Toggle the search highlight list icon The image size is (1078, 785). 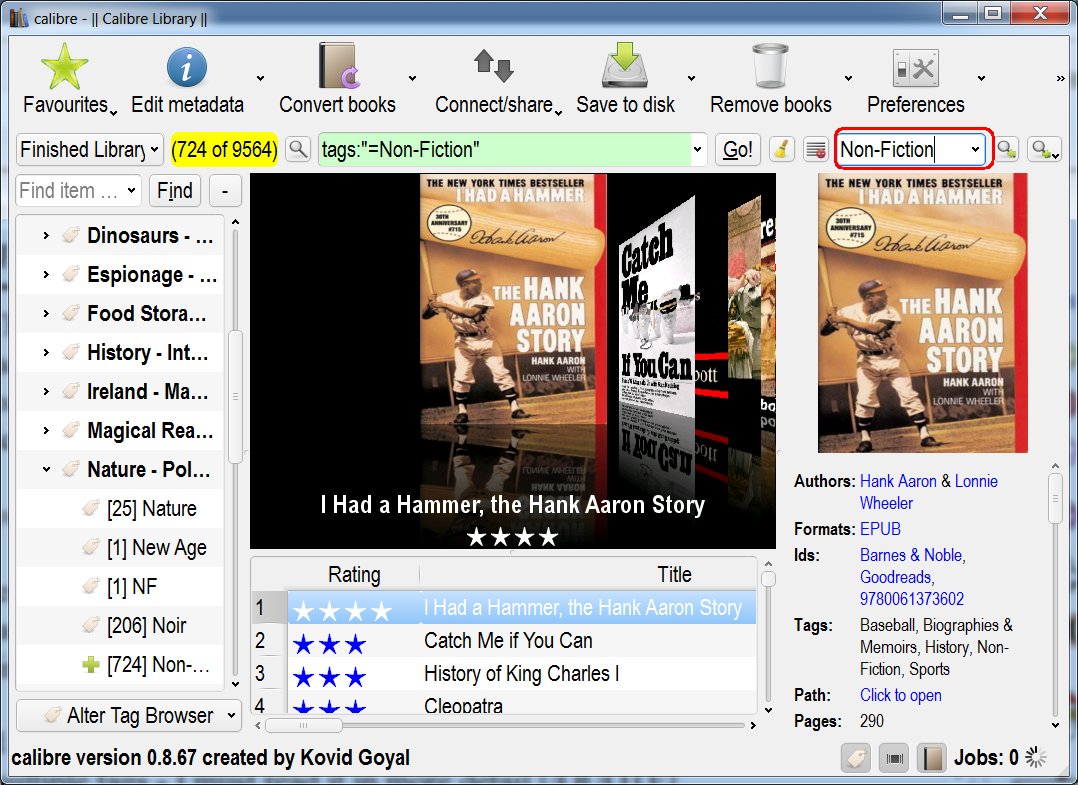[x=815, y=149]
